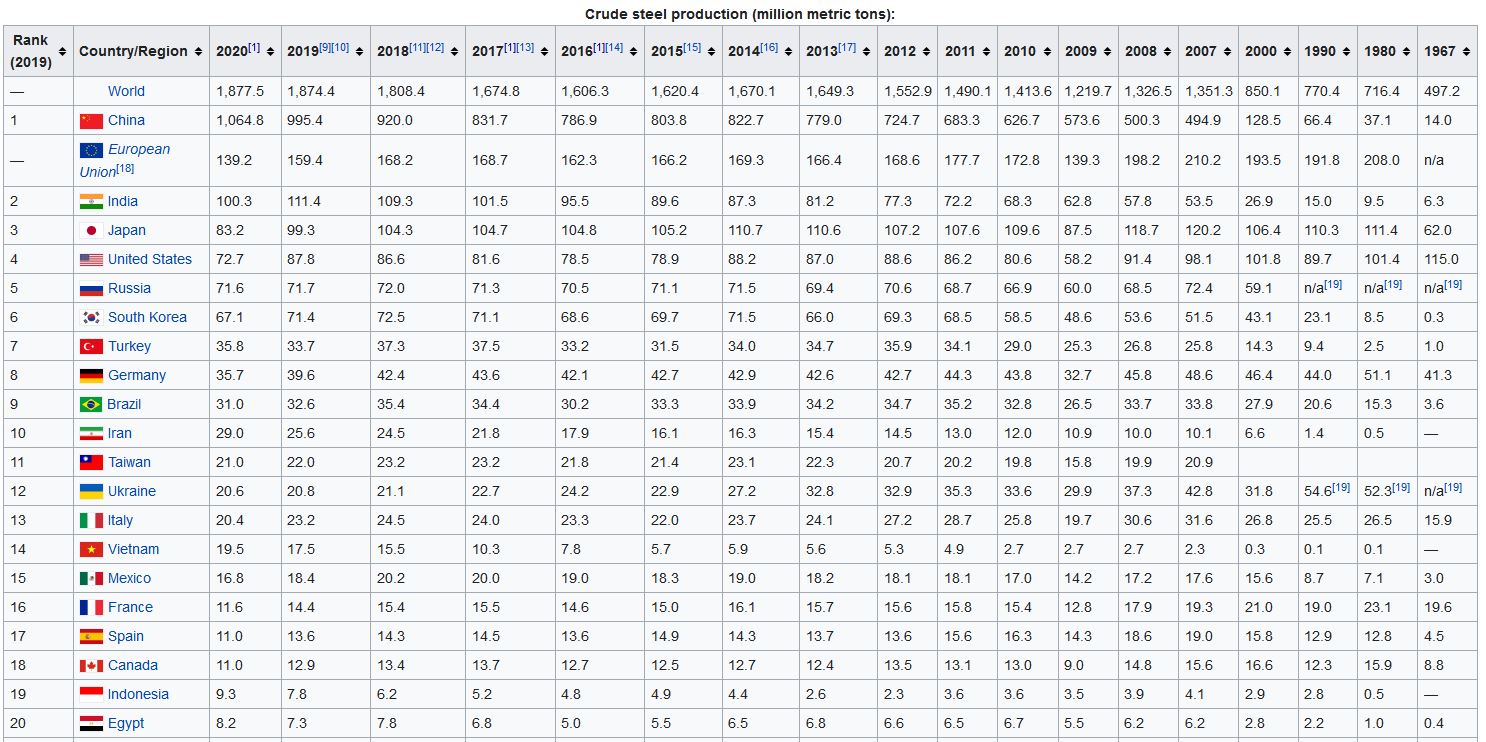Select China 2020 value 1,064.8
The image size is (1486, 742).
[240, 120]
